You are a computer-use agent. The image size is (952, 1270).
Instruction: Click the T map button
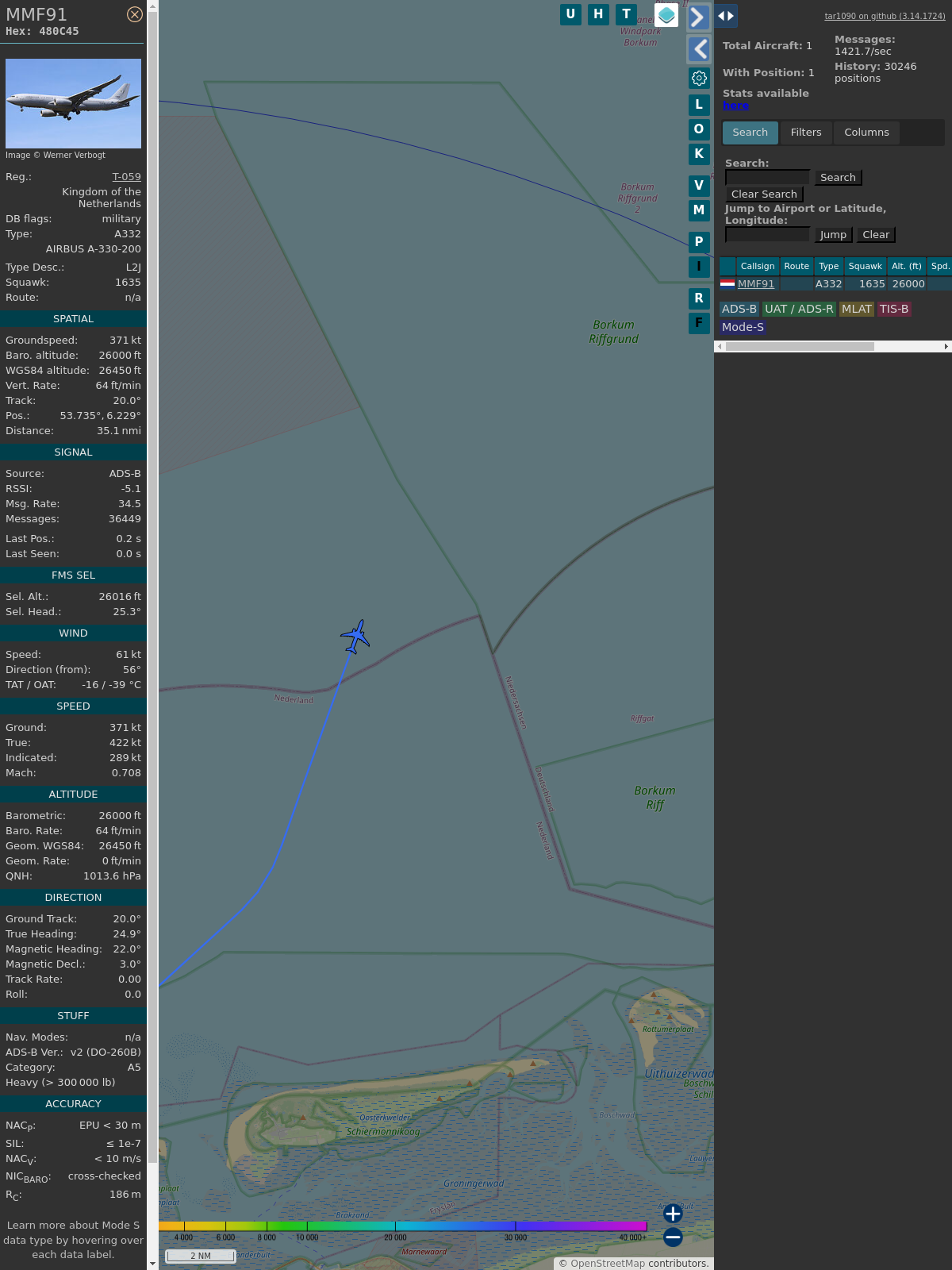(626, 14)
